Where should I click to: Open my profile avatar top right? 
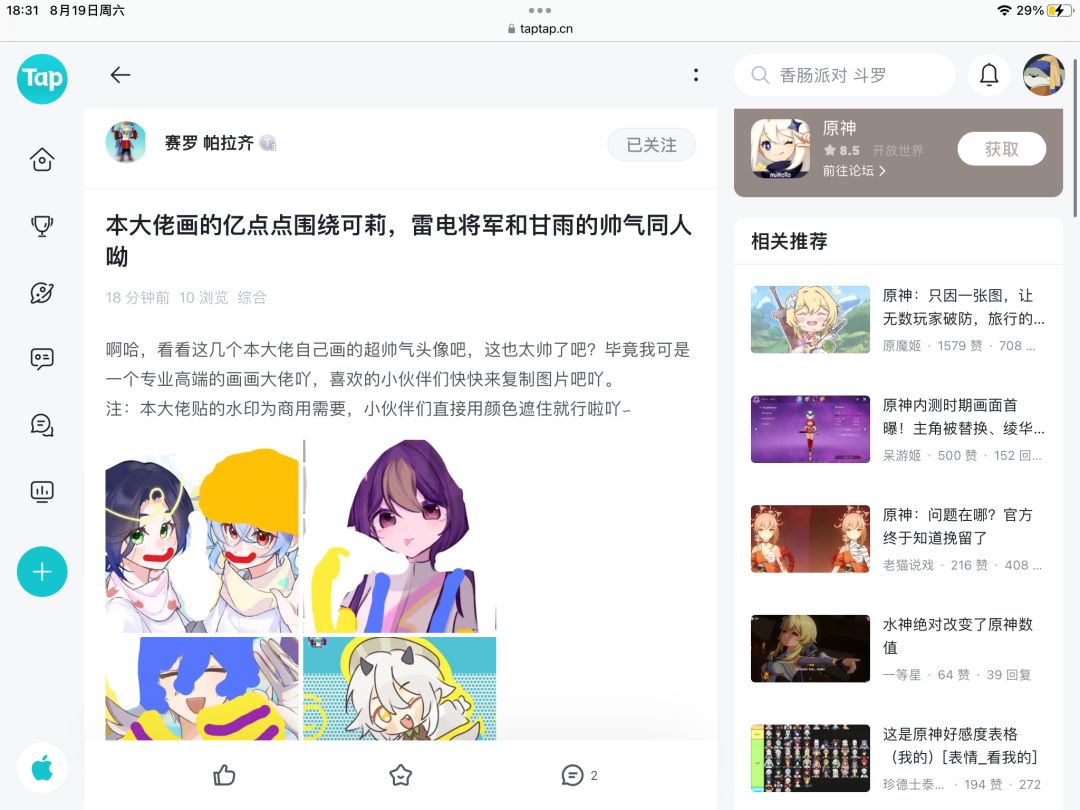coord(1043,74)
